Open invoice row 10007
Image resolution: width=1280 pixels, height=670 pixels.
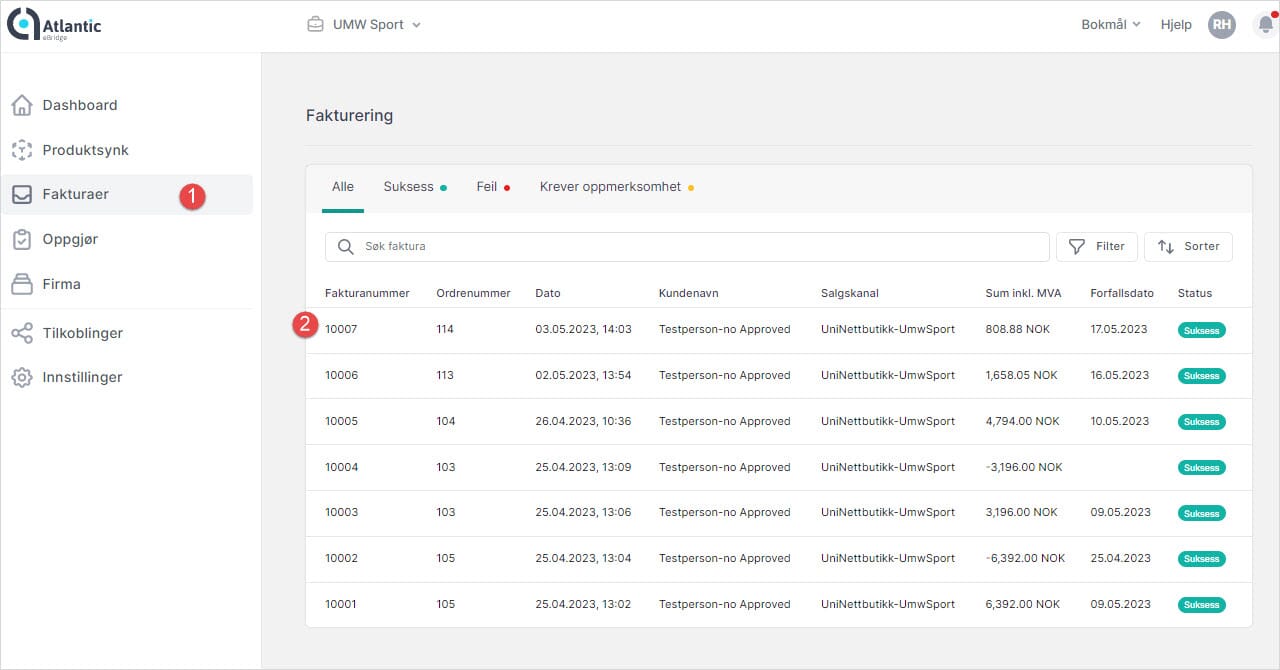point(341,329)
